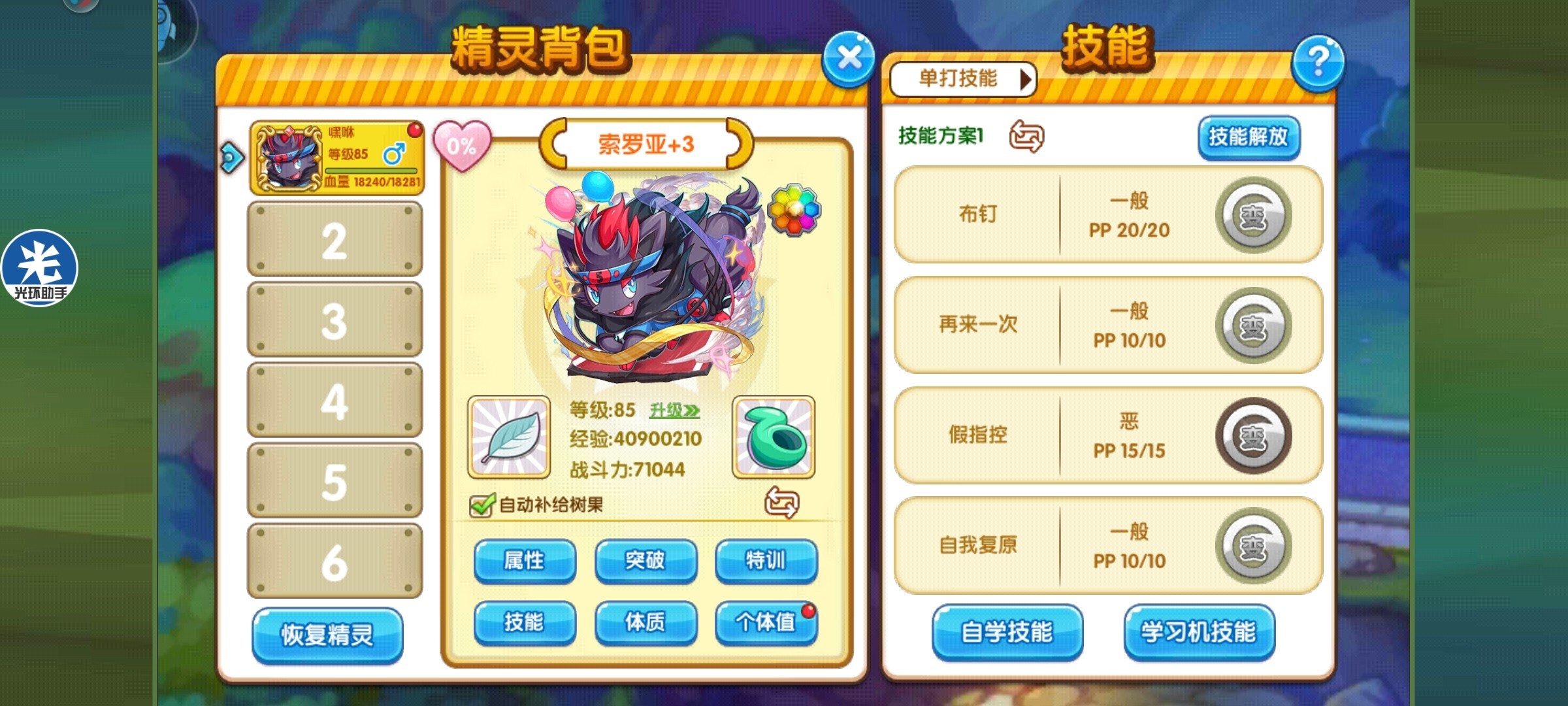Click the swap icon beside 技能方案1

click(x=1026, y=136)
